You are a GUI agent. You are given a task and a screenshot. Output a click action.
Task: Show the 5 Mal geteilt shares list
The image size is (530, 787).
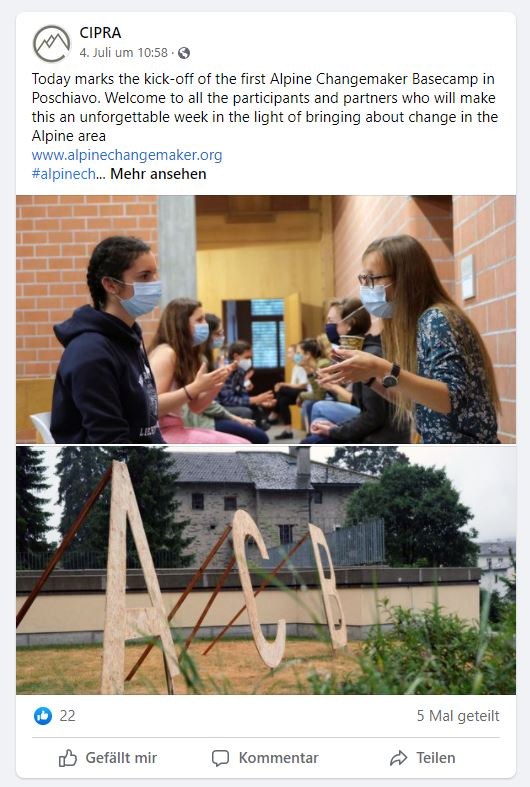[x=458, y=716]
